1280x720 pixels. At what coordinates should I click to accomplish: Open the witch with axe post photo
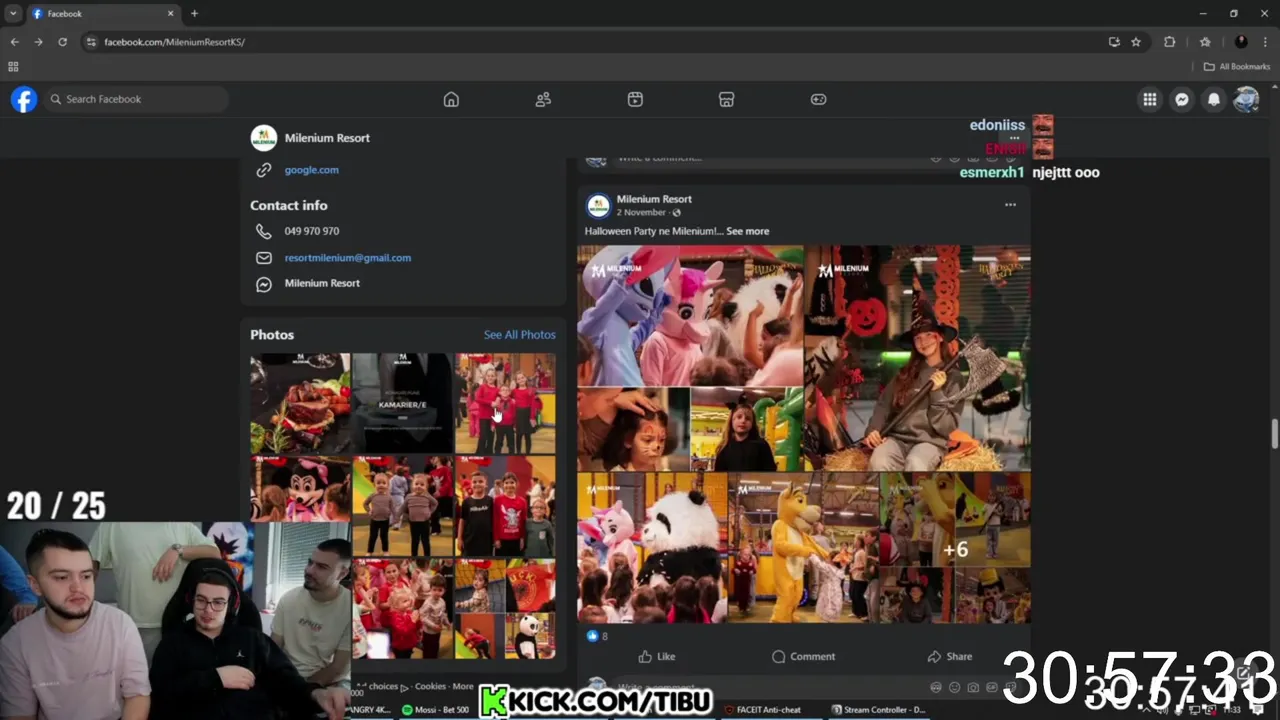(917, 358)
